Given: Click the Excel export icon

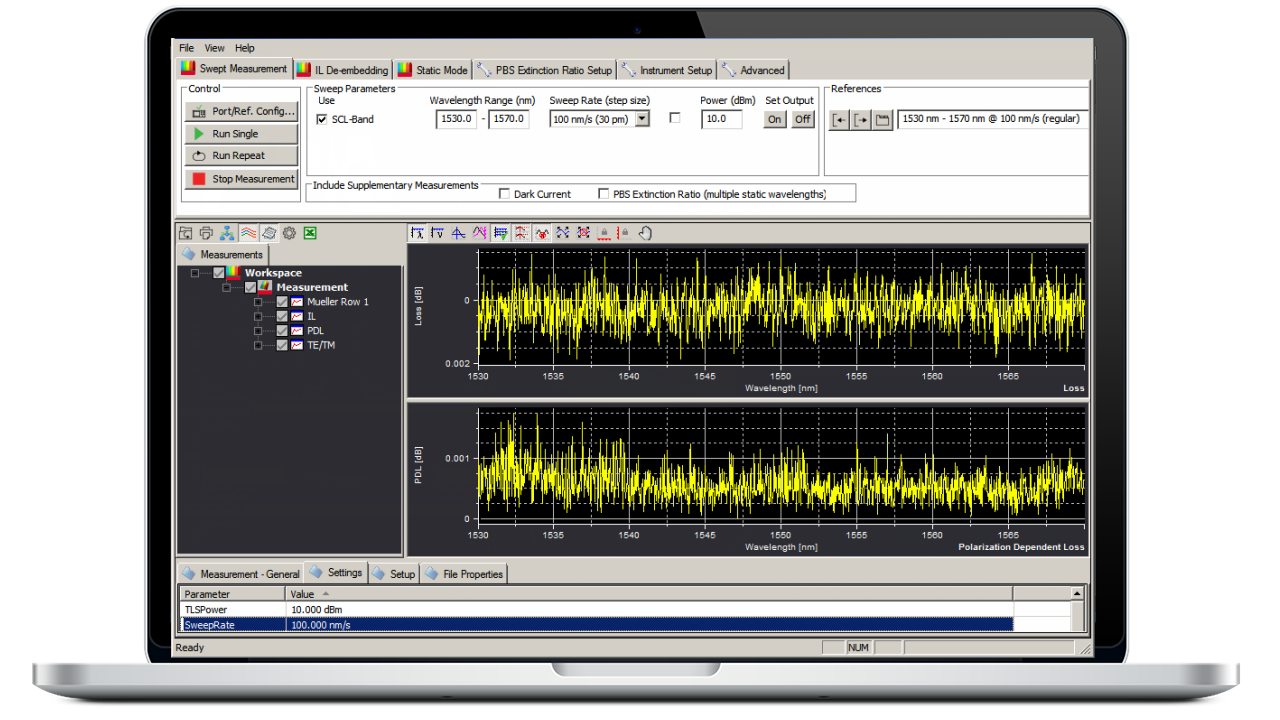Looking at the screenshot, I should 310,233.
